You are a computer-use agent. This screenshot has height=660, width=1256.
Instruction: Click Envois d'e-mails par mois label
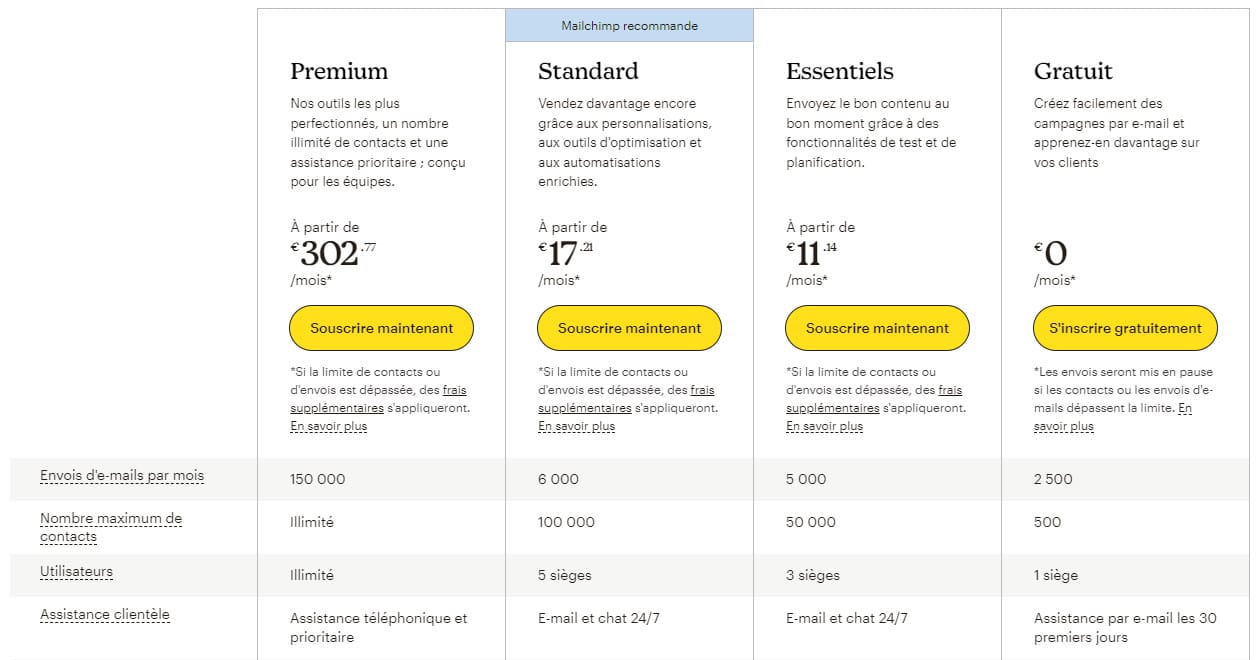pyautogui.click(x=122, y=475)
